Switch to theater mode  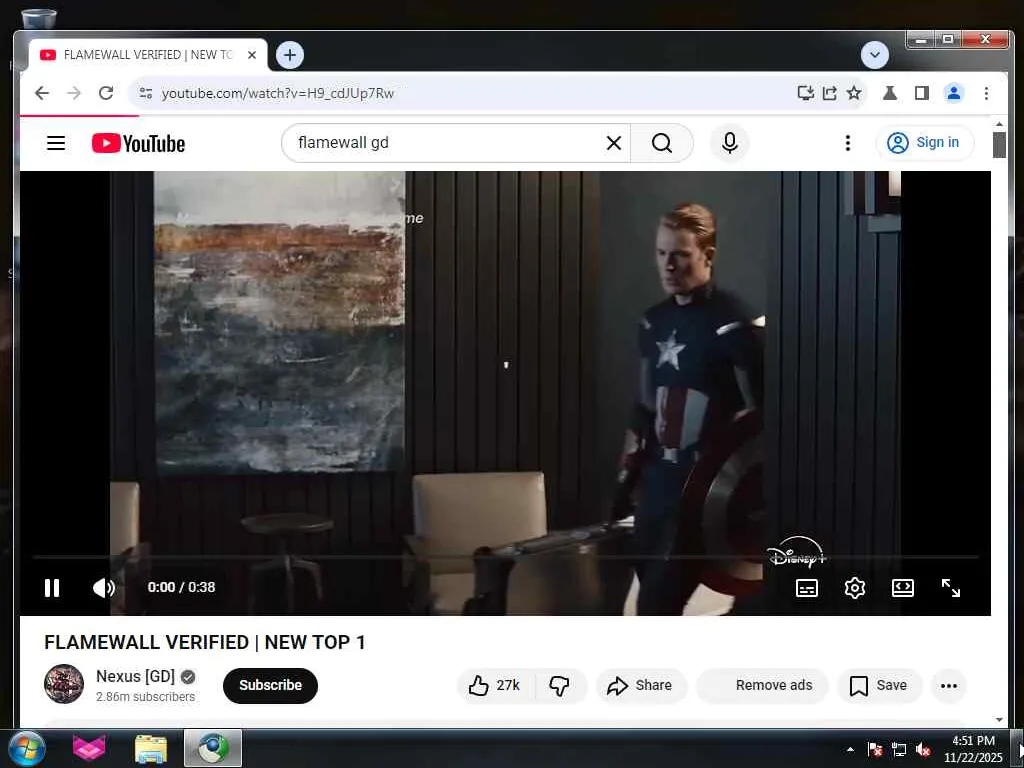click(903, 588)
